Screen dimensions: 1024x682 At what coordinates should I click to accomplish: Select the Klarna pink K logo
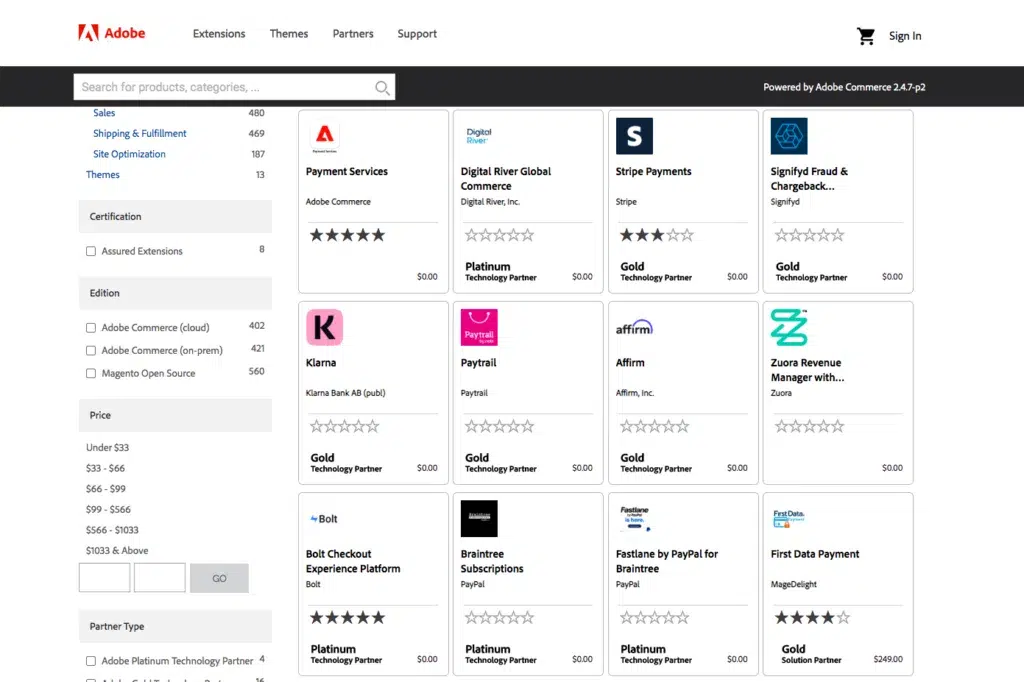[x=324, y=327]
